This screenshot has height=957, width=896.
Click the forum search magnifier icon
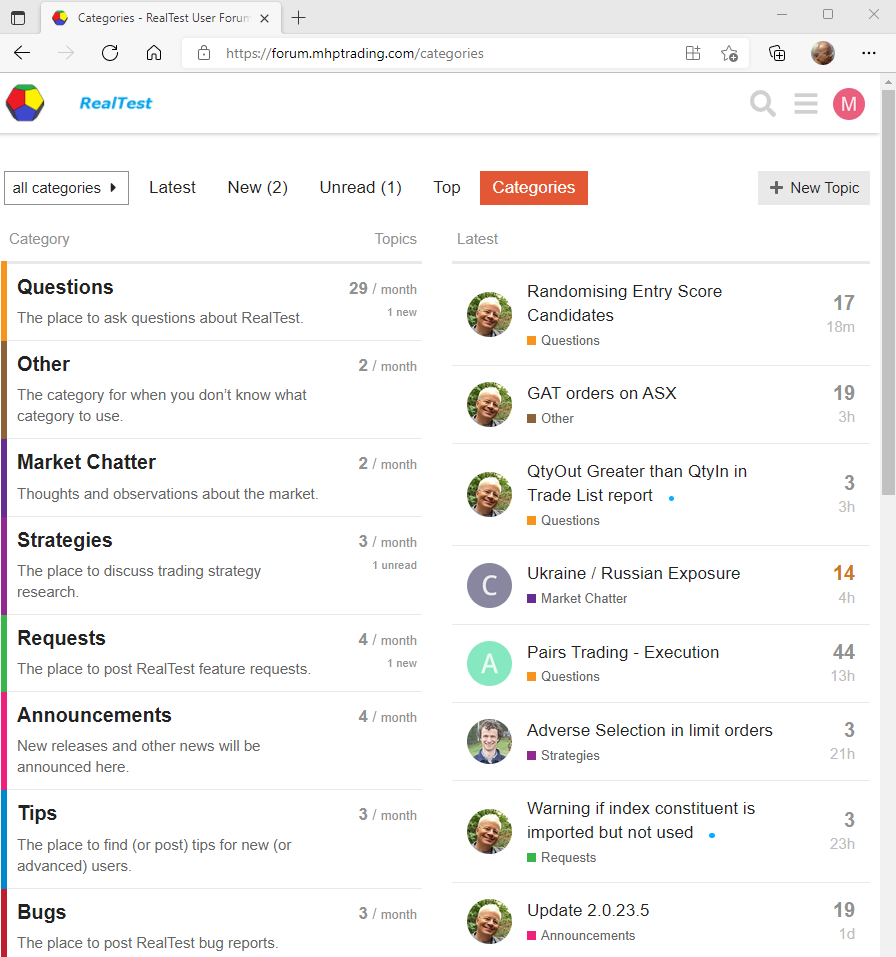(x=762, y=104)
